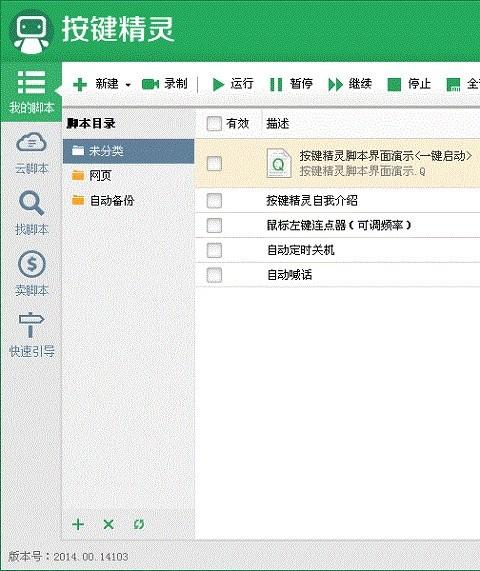Screen dimensions: 480x571
Task: Select the 自动定时关机 script
Action: [x=300, y=250]
